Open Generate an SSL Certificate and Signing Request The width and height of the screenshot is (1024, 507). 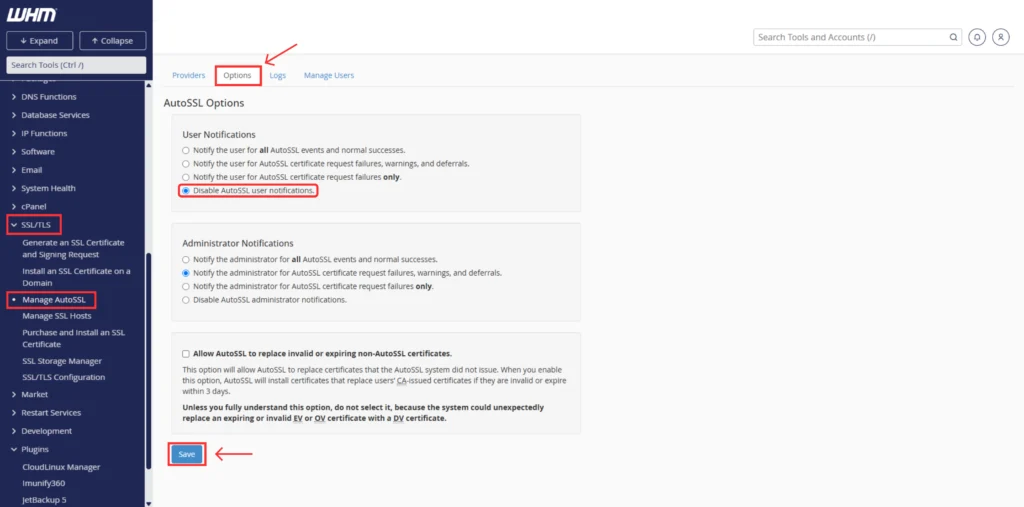click(73, 248)
